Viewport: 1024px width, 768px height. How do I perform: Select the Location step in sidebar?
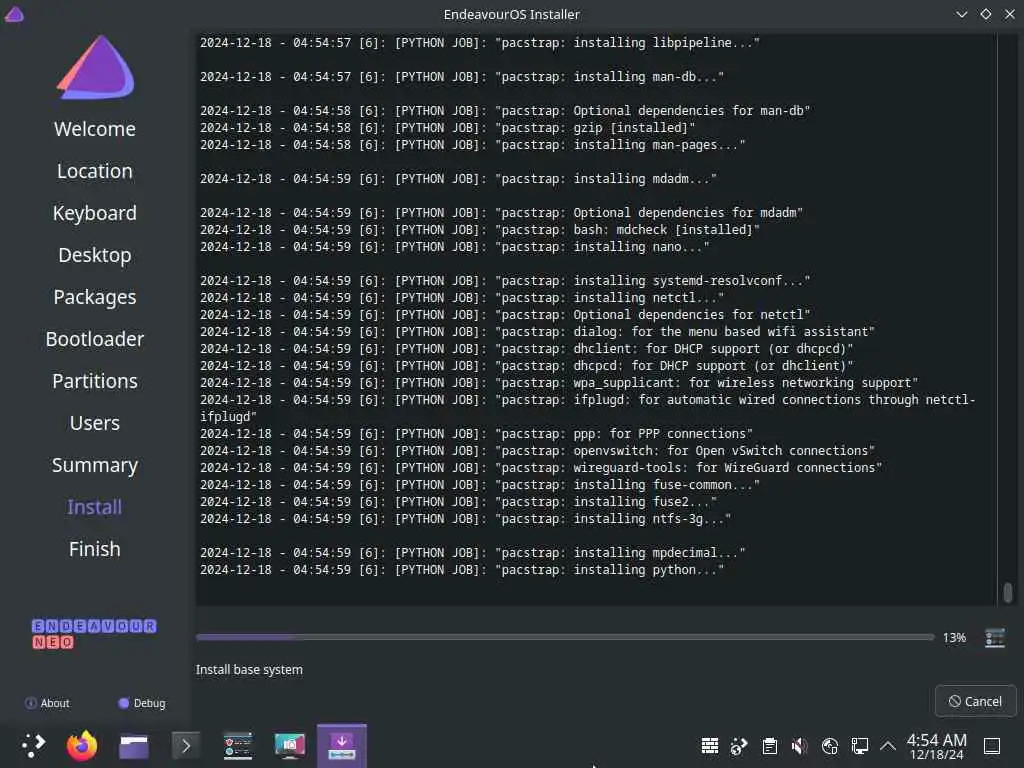95,170
